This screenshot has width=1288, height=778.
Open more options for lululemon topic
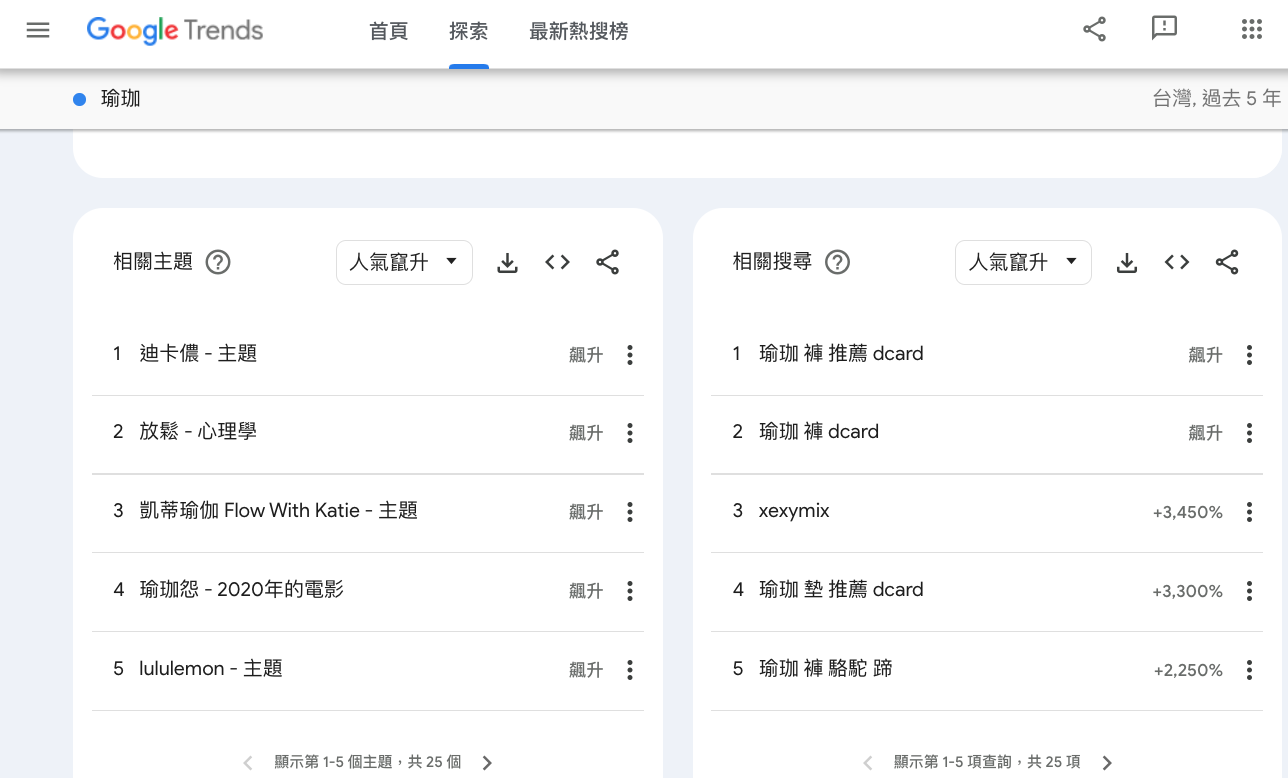[630, 670]
